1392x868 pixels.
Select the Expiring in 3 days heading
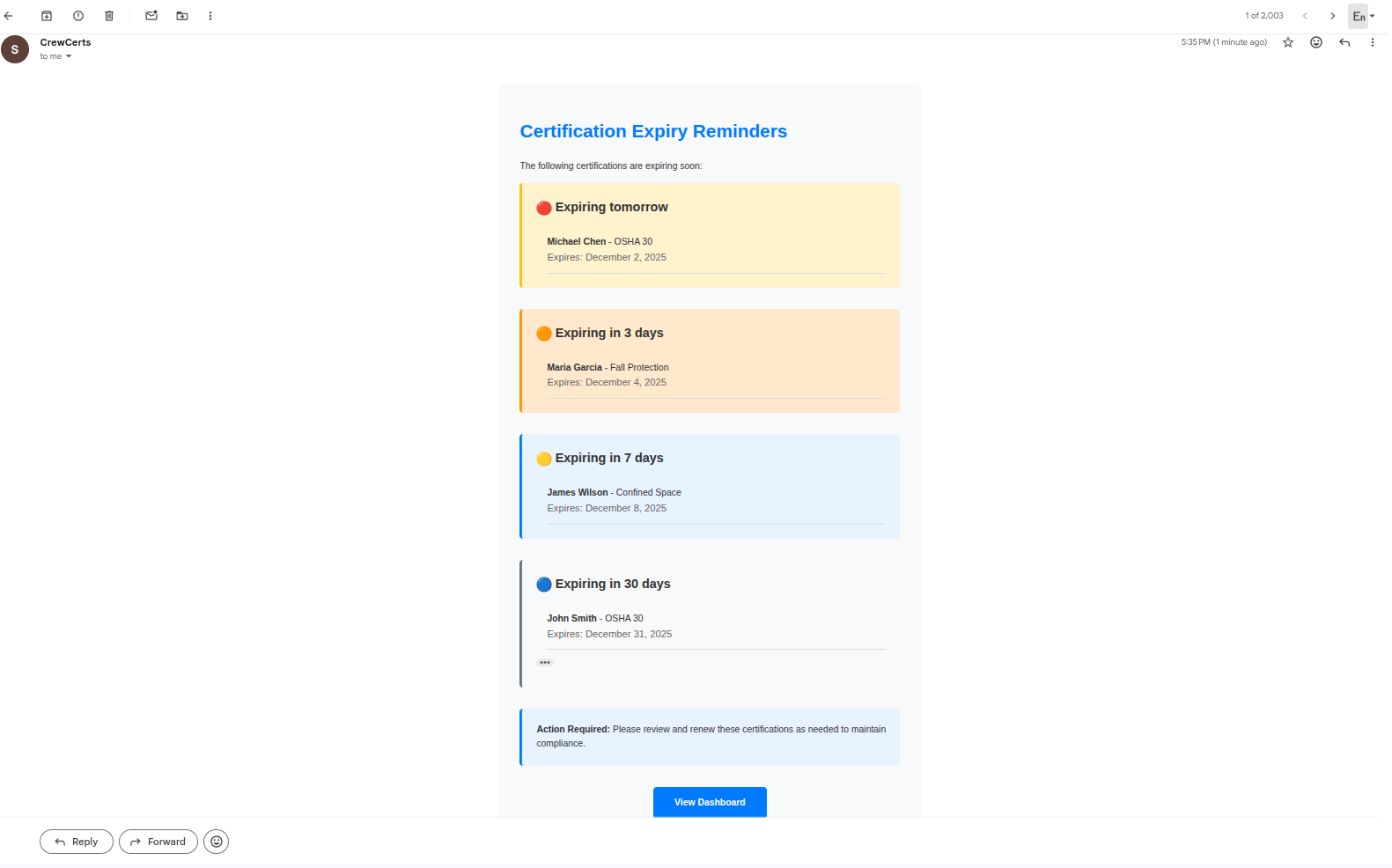609,333
